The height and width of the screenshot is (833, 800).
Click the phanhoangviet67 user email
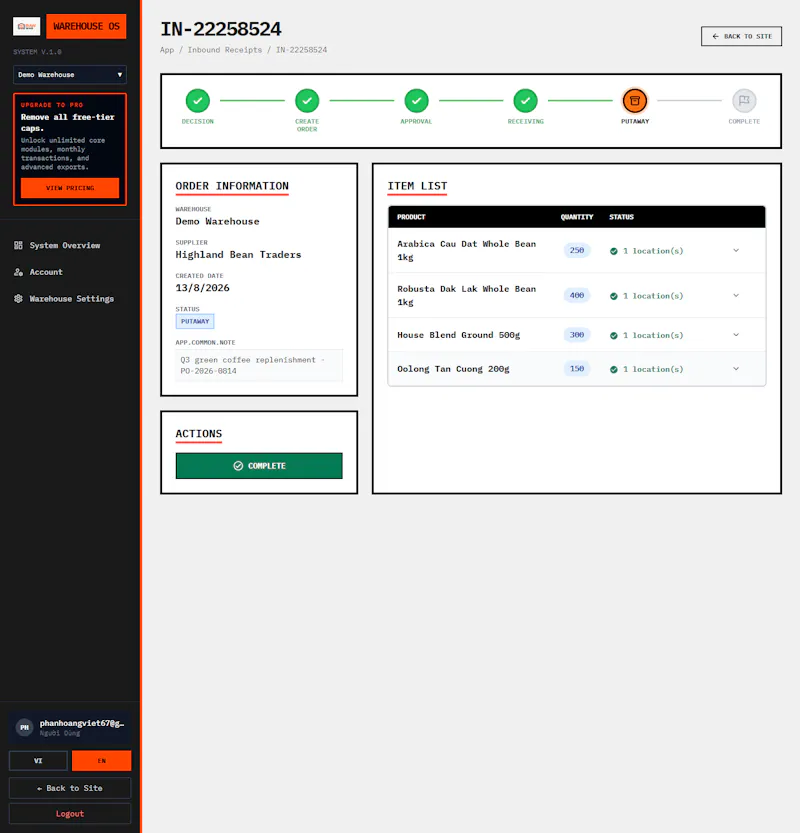(82, 723)
